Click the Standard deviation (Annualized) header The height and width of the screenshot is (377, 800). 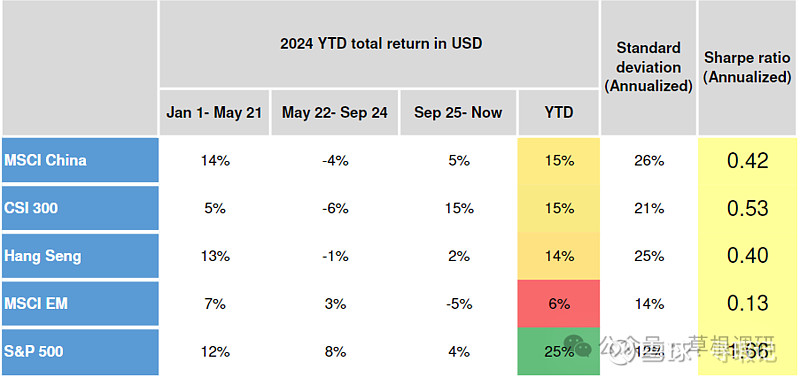(x=648, y=68)
